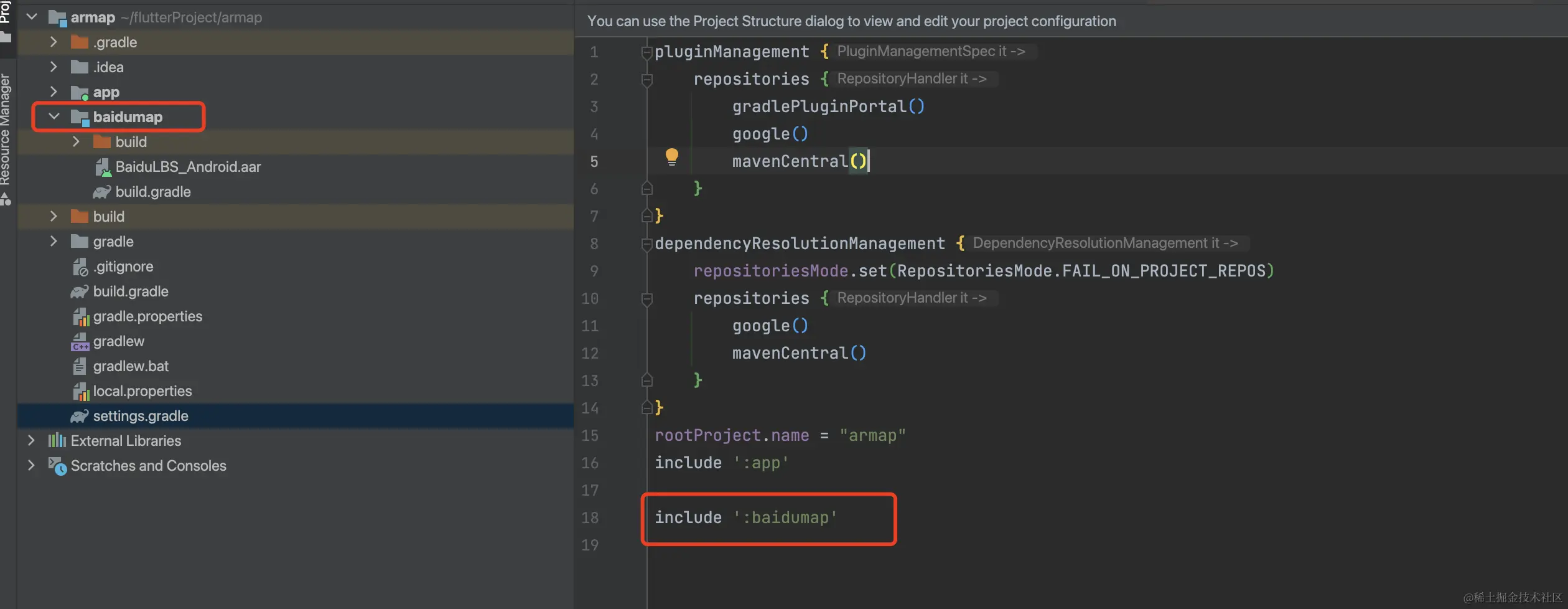Open the Resource Manager side tab

pyautogui.click(x=6, y=130)
